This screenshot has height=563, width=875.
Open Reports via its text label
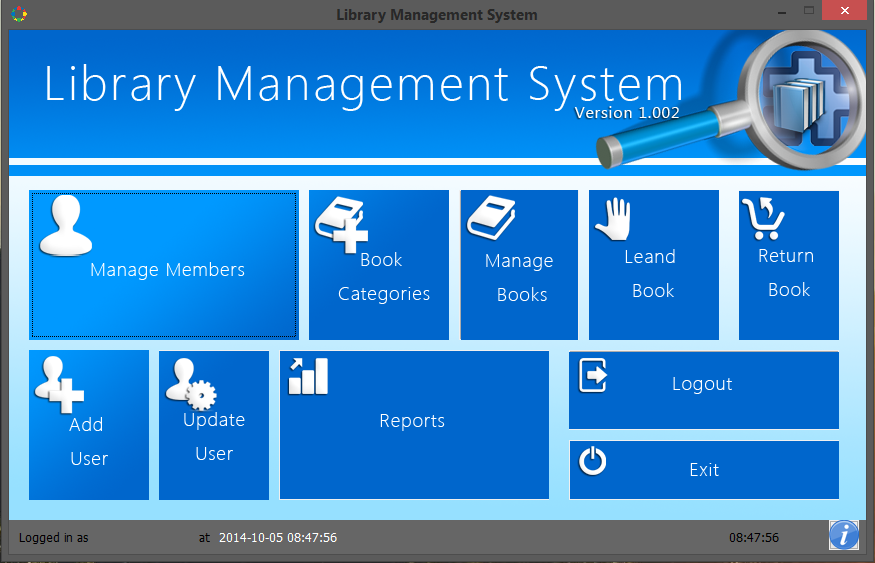[x=412, y=421]
